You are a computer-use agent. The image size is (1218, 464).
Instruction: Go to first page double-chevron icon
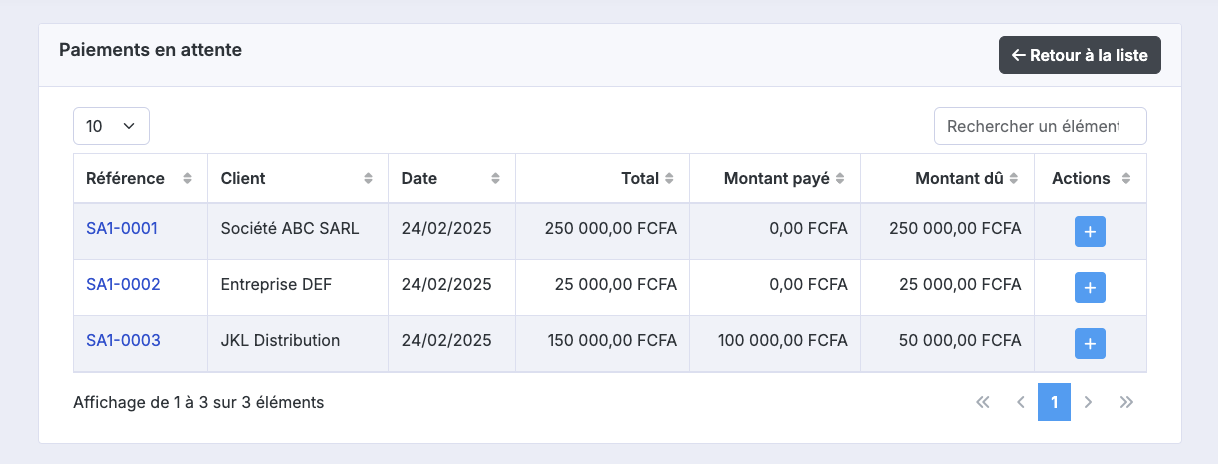pos(982,402)
